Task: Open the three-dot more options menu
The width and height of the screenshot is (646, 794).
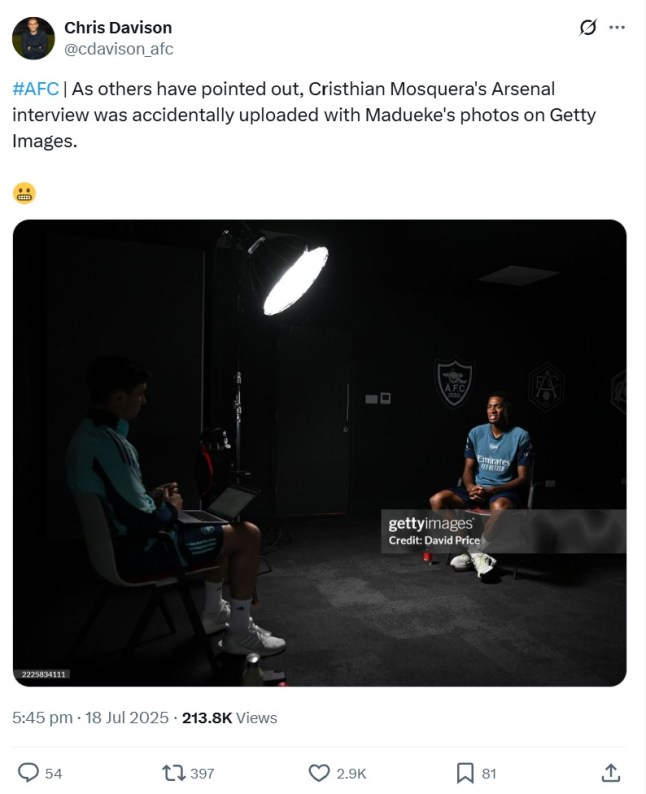Action: point(618,28)
